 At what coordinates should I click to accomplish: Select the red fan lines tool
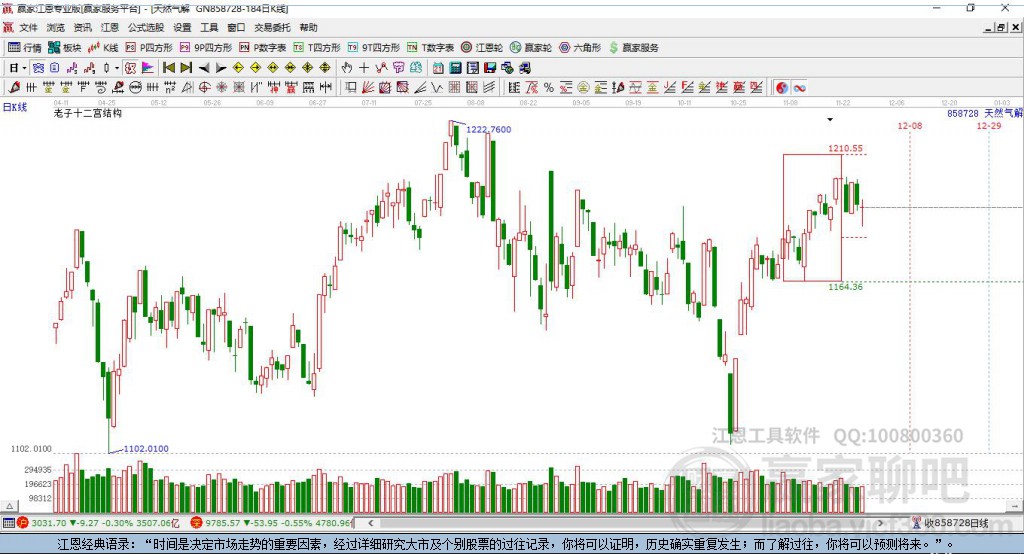pyautogui.click(x=368, y=88)
